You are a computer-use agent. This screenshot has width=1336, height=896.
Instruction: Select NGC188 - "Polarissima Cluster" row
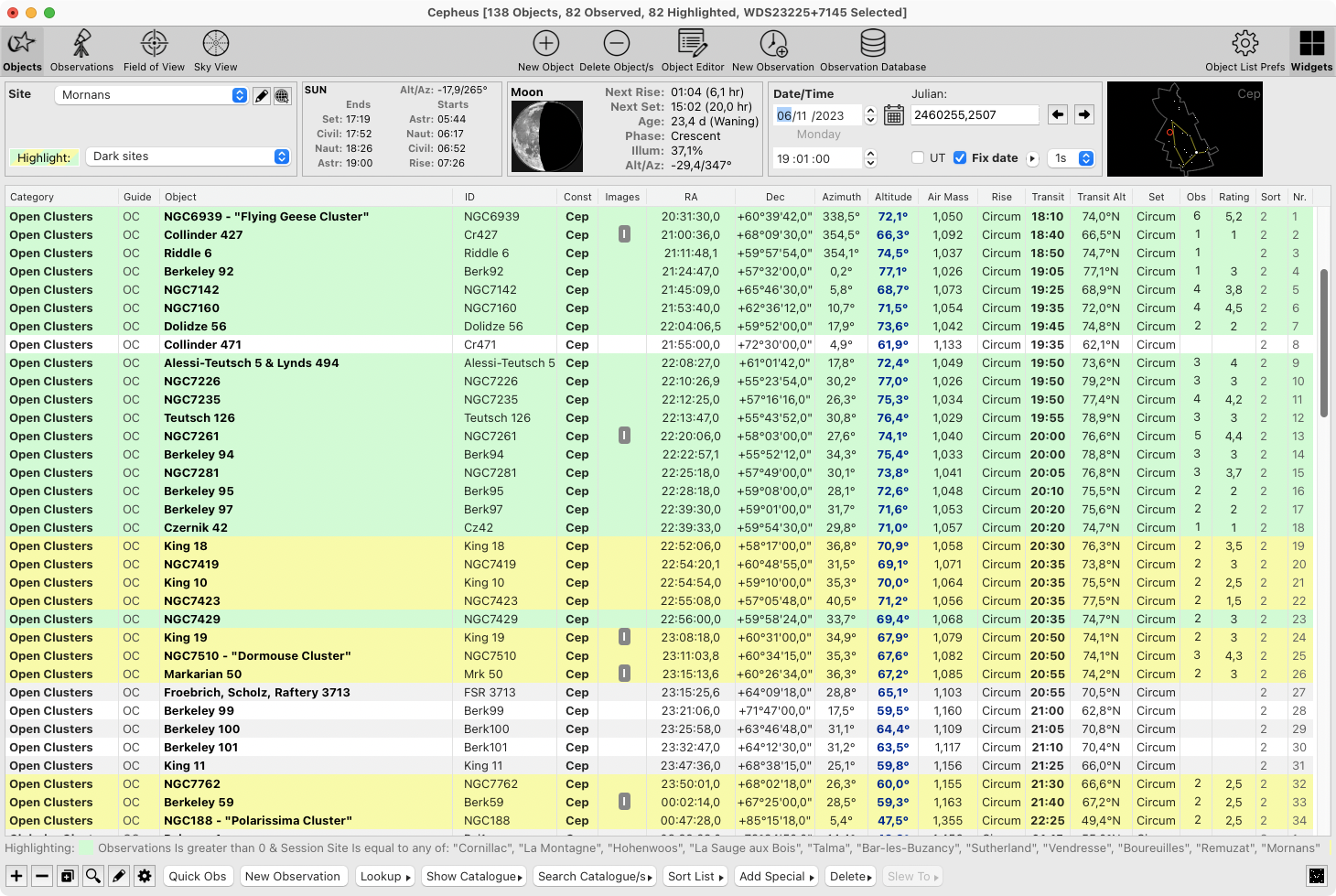[x=659, y=820]
